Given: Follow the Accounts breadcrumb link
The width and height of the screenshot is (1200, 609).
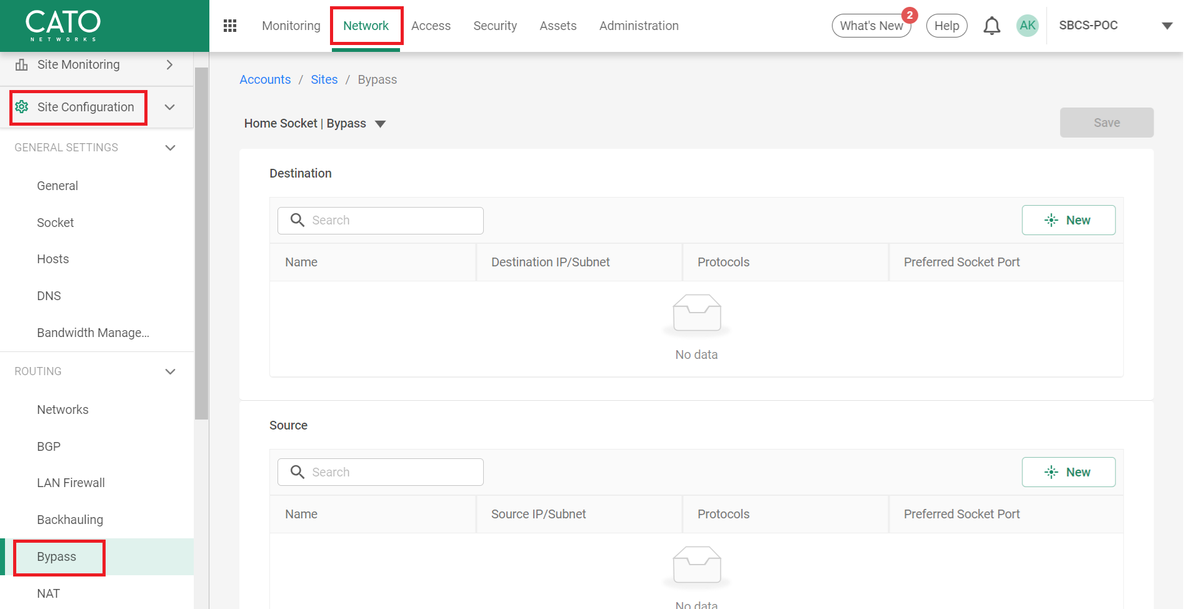Looking at the screenshot, I should pyautogui.click(x=265, y=80).
